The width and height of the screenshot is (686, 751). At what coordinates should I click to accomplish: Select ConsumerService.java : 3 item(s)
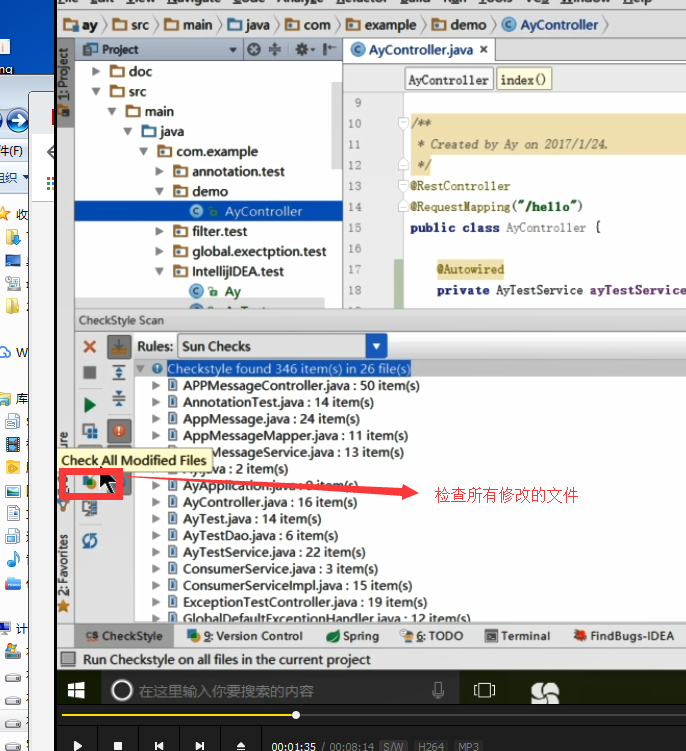click(280, 569)
